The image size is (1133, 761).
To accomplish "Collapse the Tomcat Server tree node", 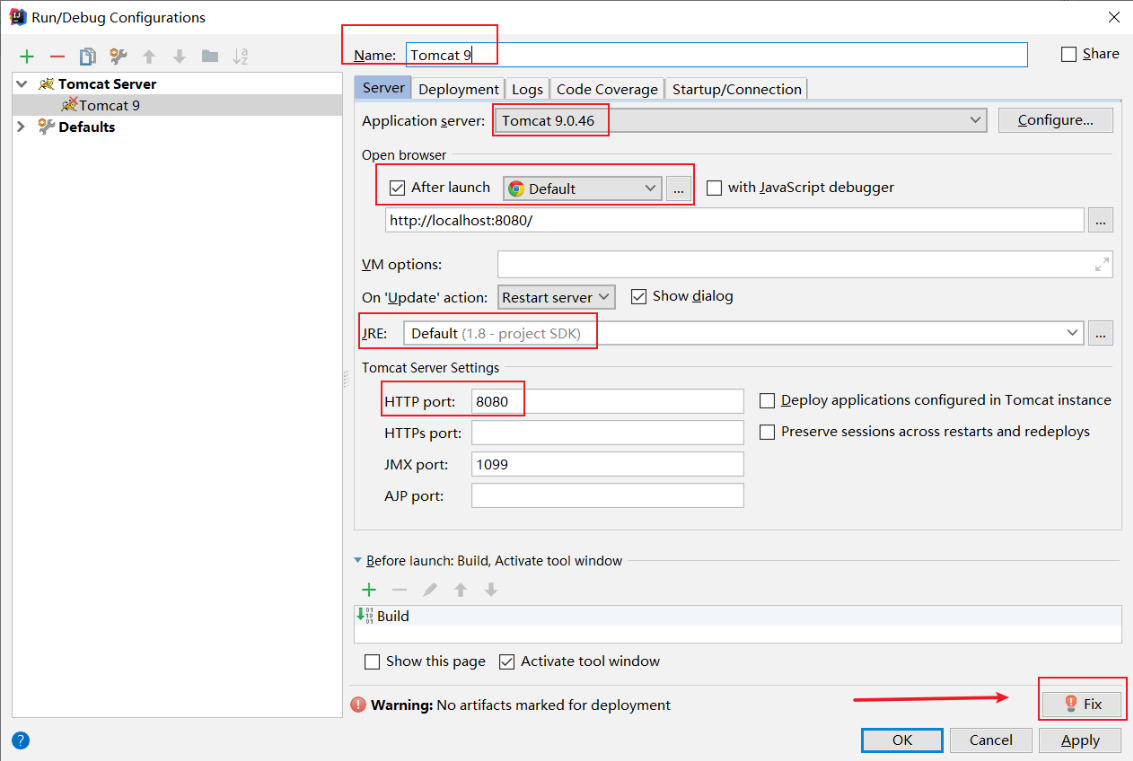I will click(22, 84).
